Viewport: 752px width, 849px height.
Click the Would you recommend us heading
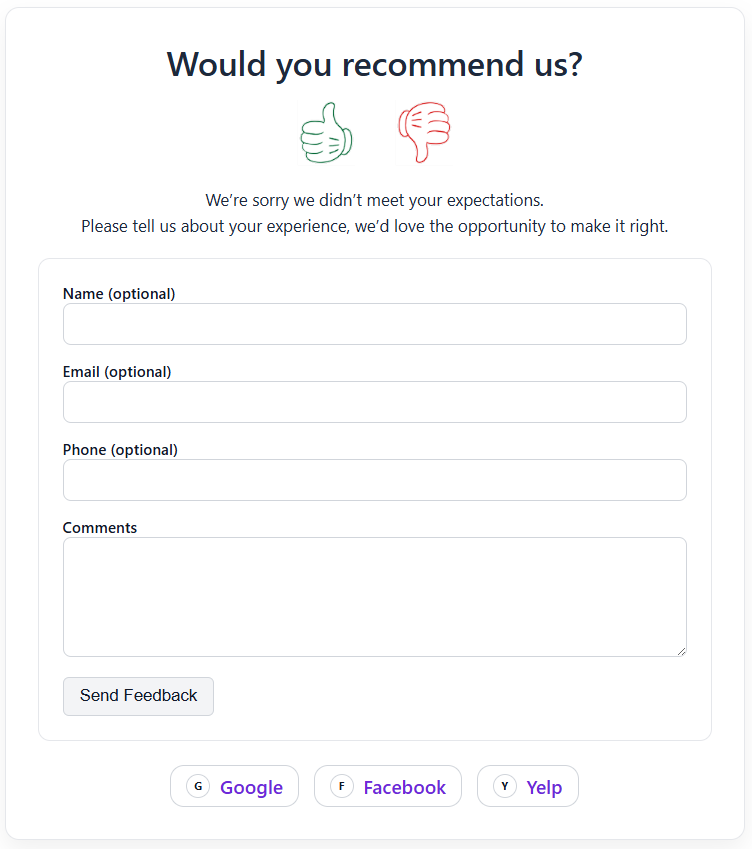pyautogui.click(x=376, y=64)
